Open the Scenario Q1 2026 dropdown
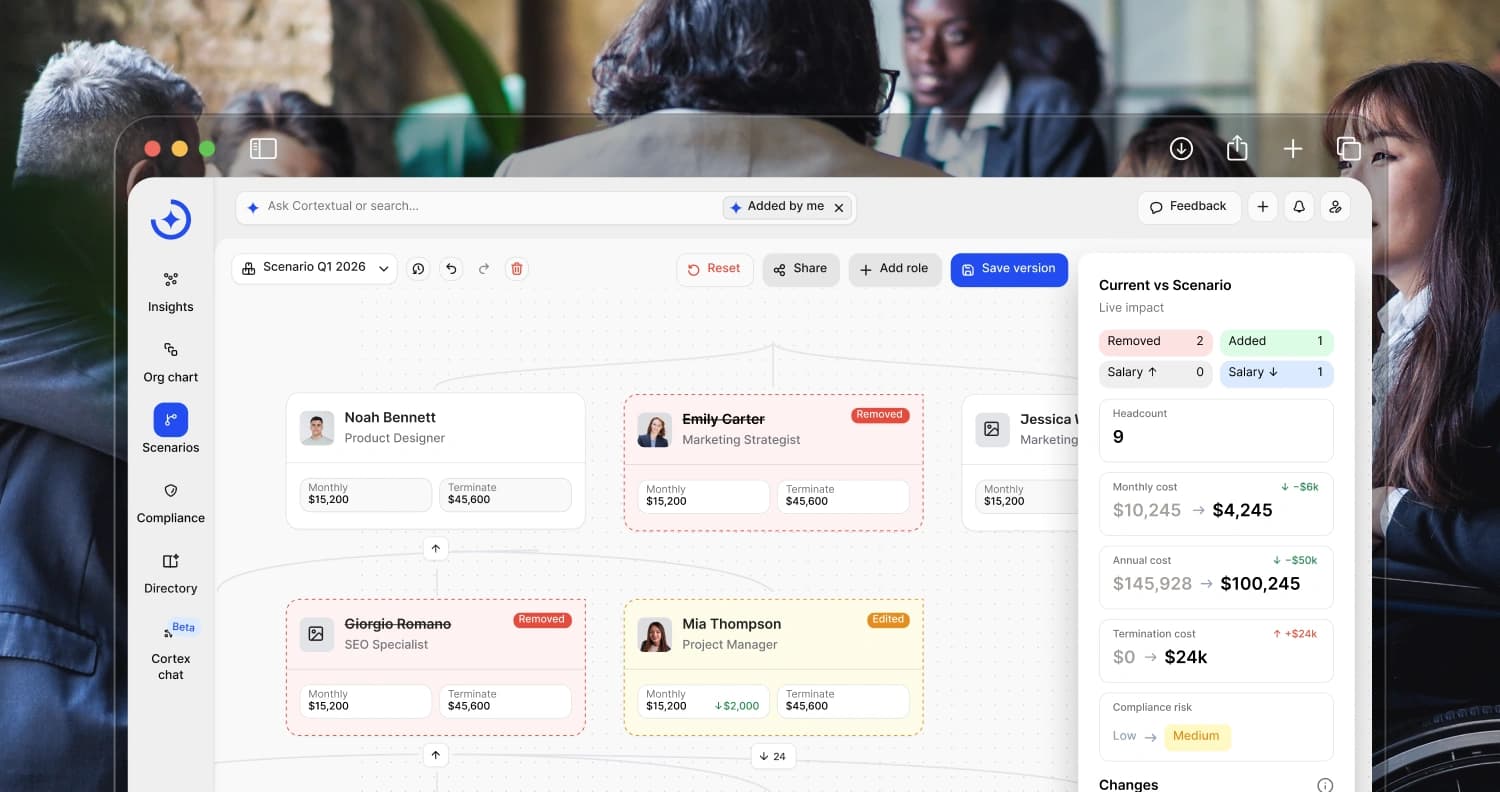 (314, 268)
